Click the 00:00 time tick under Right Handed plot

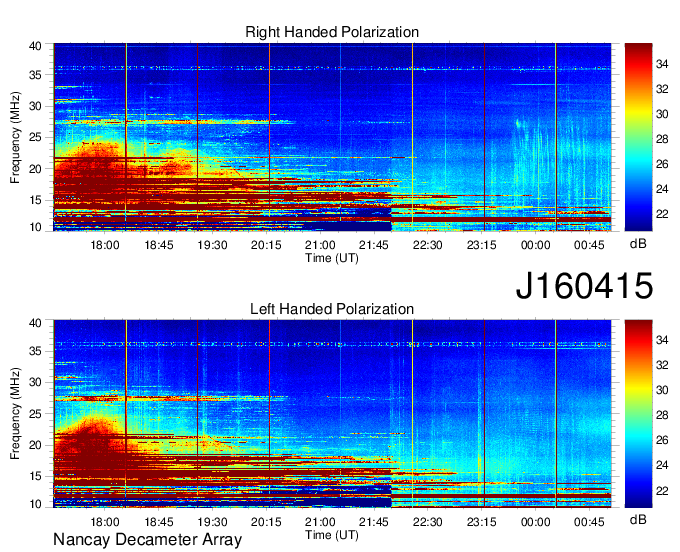click(x=535, y=245)
